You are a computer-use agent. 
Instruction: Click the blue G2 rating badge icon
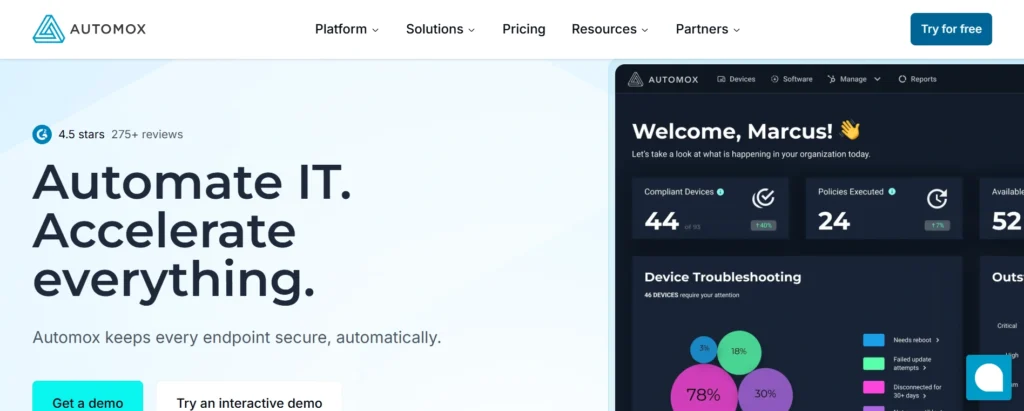(x=42, y=135)
